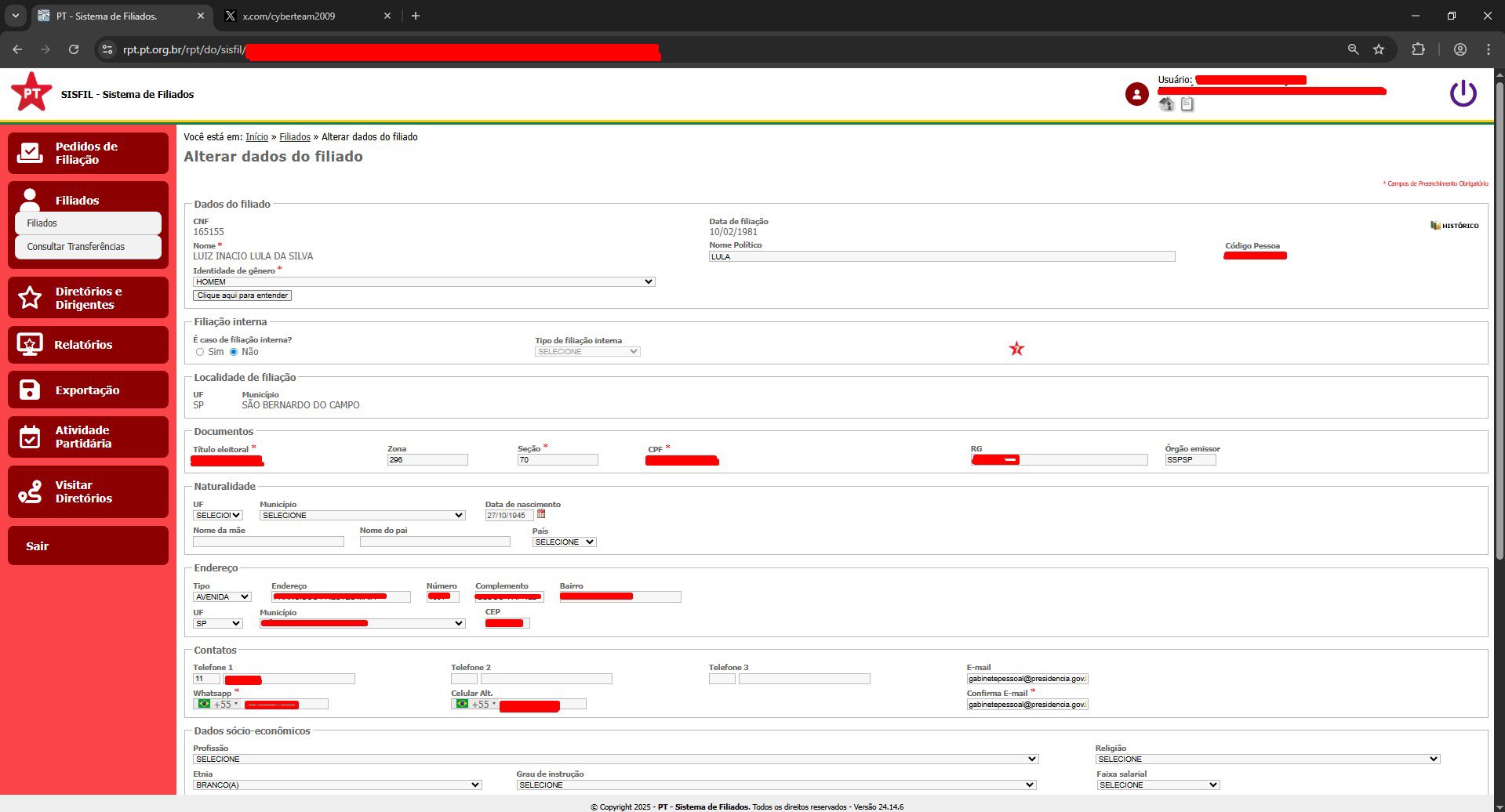Bookmark this page with star icon
This screenshot has width=1505, height=812.
(x=1379, y=49)
